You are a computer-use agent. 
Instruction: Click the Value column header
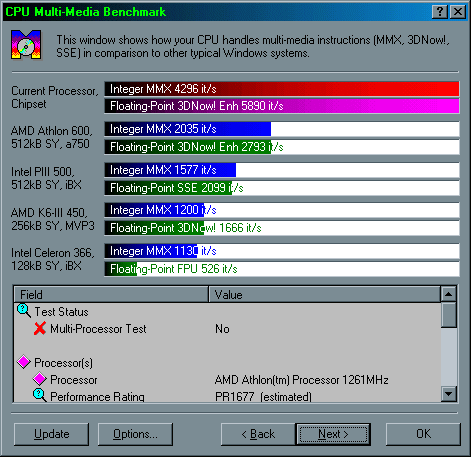coord(324,294)
